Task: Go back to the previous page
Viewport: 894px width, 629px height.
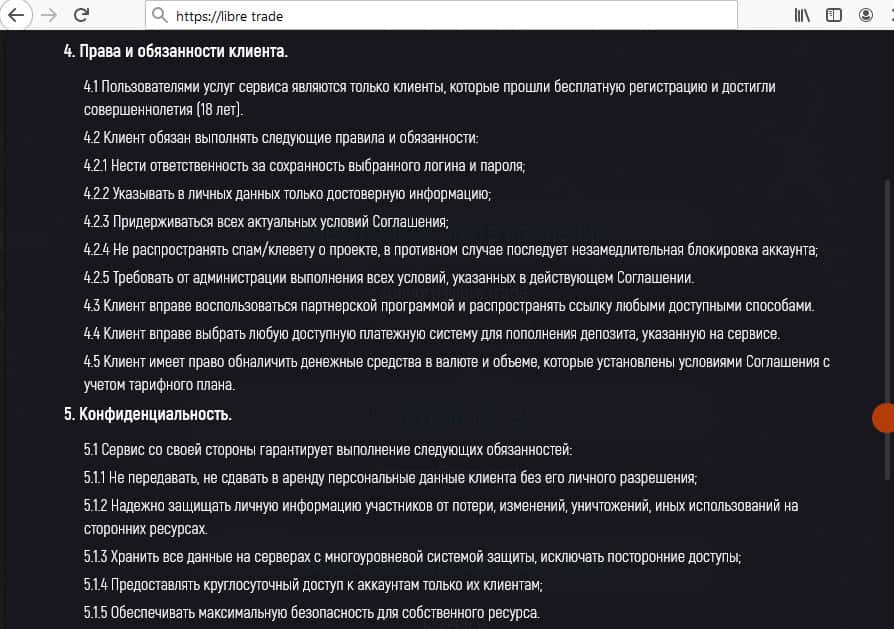Action: click(x=15, y=16)
